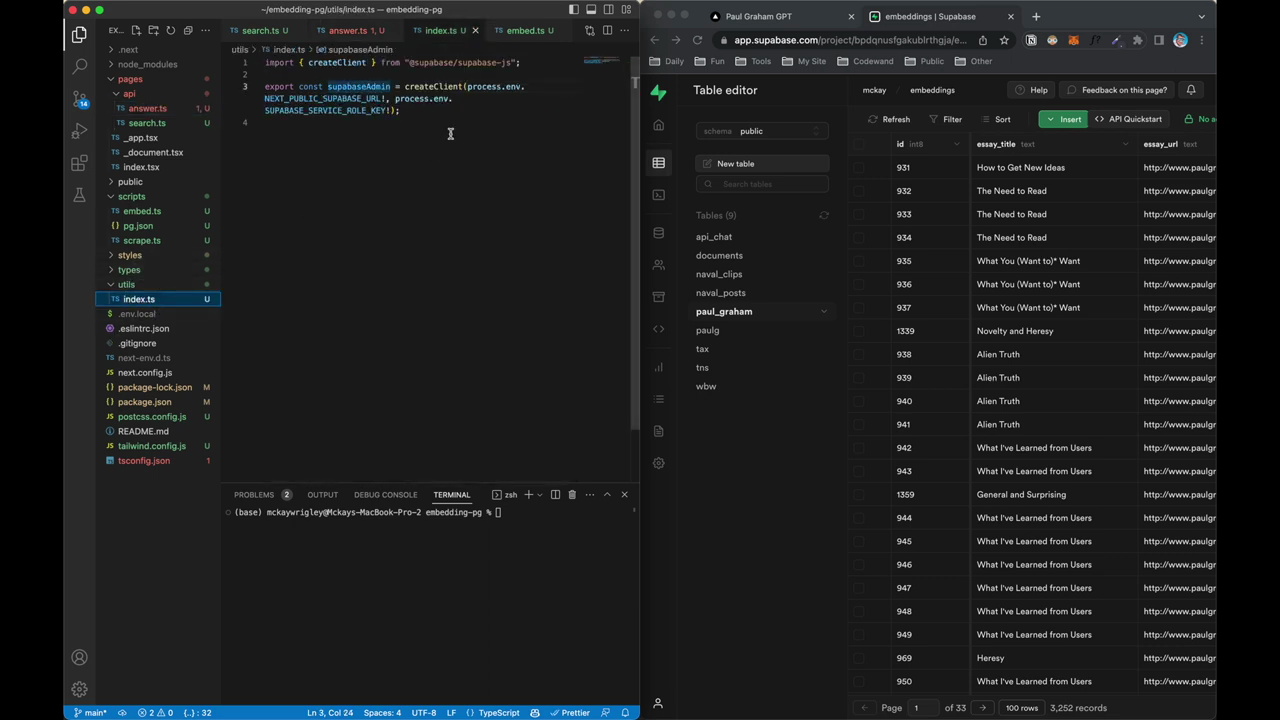
Task: Open the new terminal launch profile dropdown
Action: tap(540, 494)
